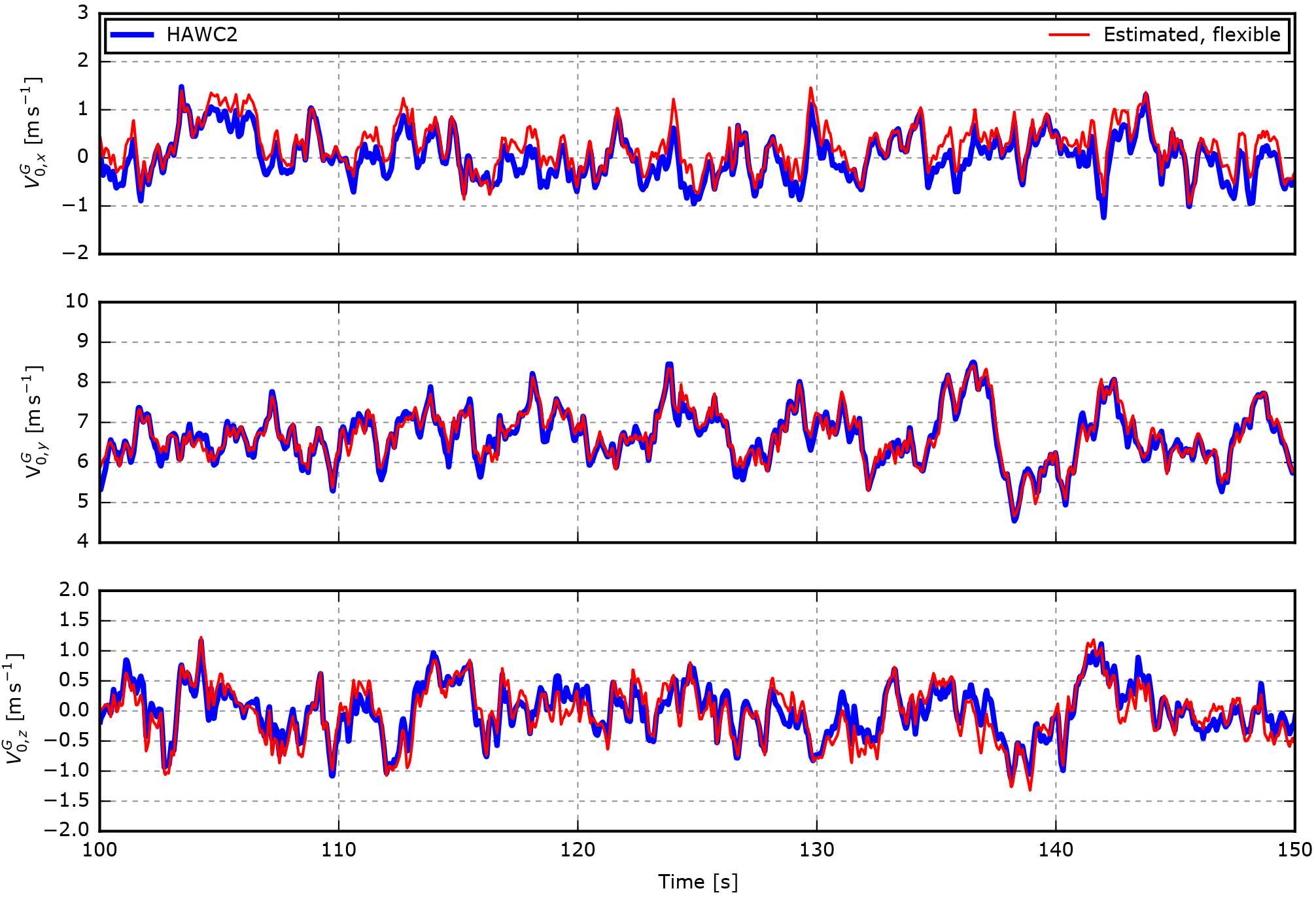Click the 'Estimated, flexible' legend text
Screen dimensions: 1316x897
[1191, 35]
